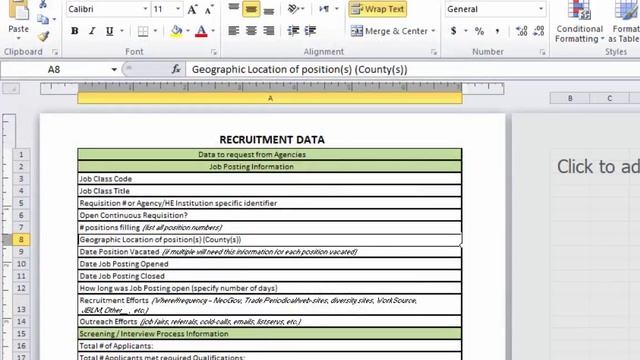Apply the red Font Color
This screenshot has height=360, width=640.
click(x=201, y=31)
